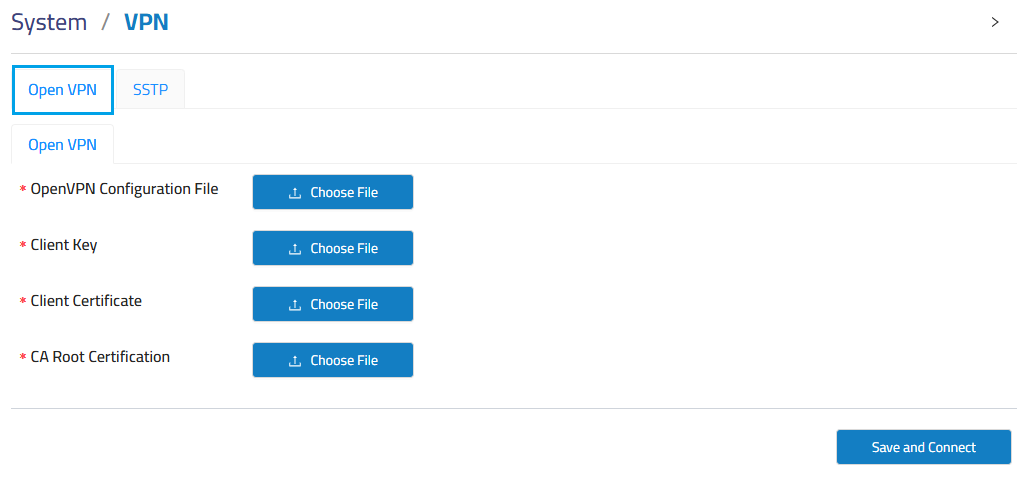The width and height of the screenshot is (1032, 482).
Task: Click upload icon for OpenVPN Configuration File
Action: [x=295, y=193]
